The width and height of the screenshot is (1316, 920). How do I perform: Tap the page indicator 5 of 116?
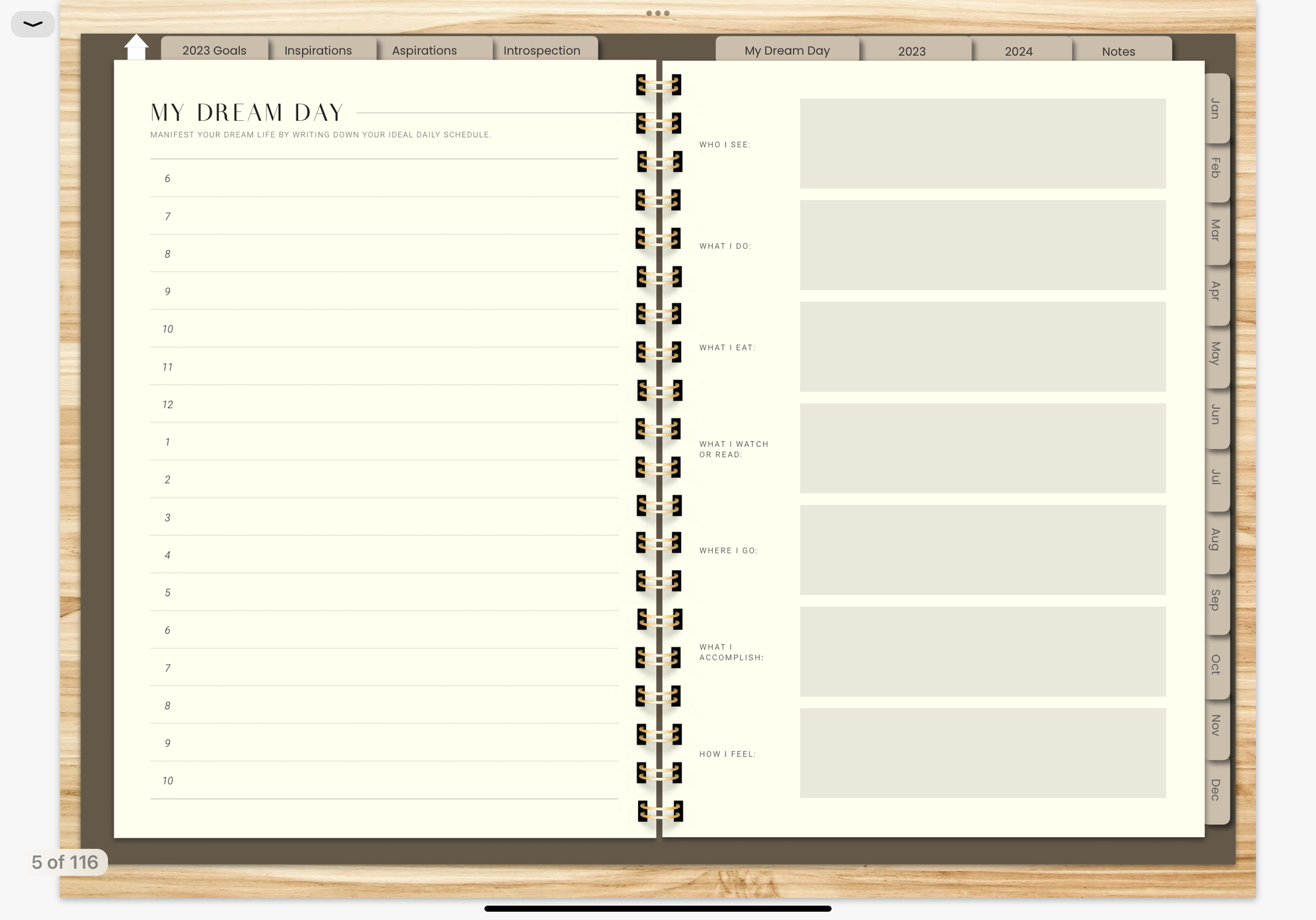[65, 862]
